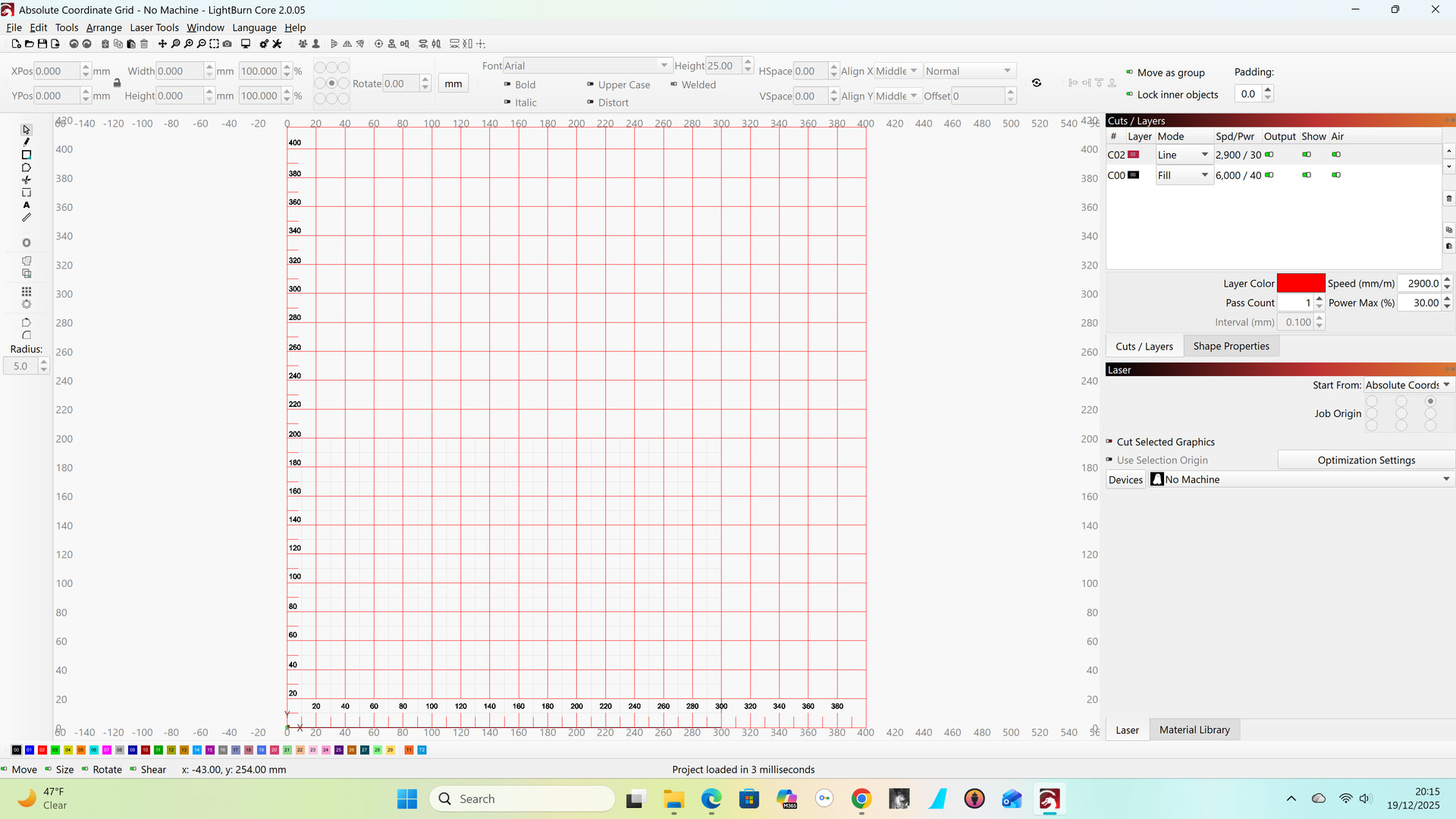Switch to the Shape Properties tab
The height and width of the screenshot is (819, 1456).
pyautogui.click(x=1231, y=347)
